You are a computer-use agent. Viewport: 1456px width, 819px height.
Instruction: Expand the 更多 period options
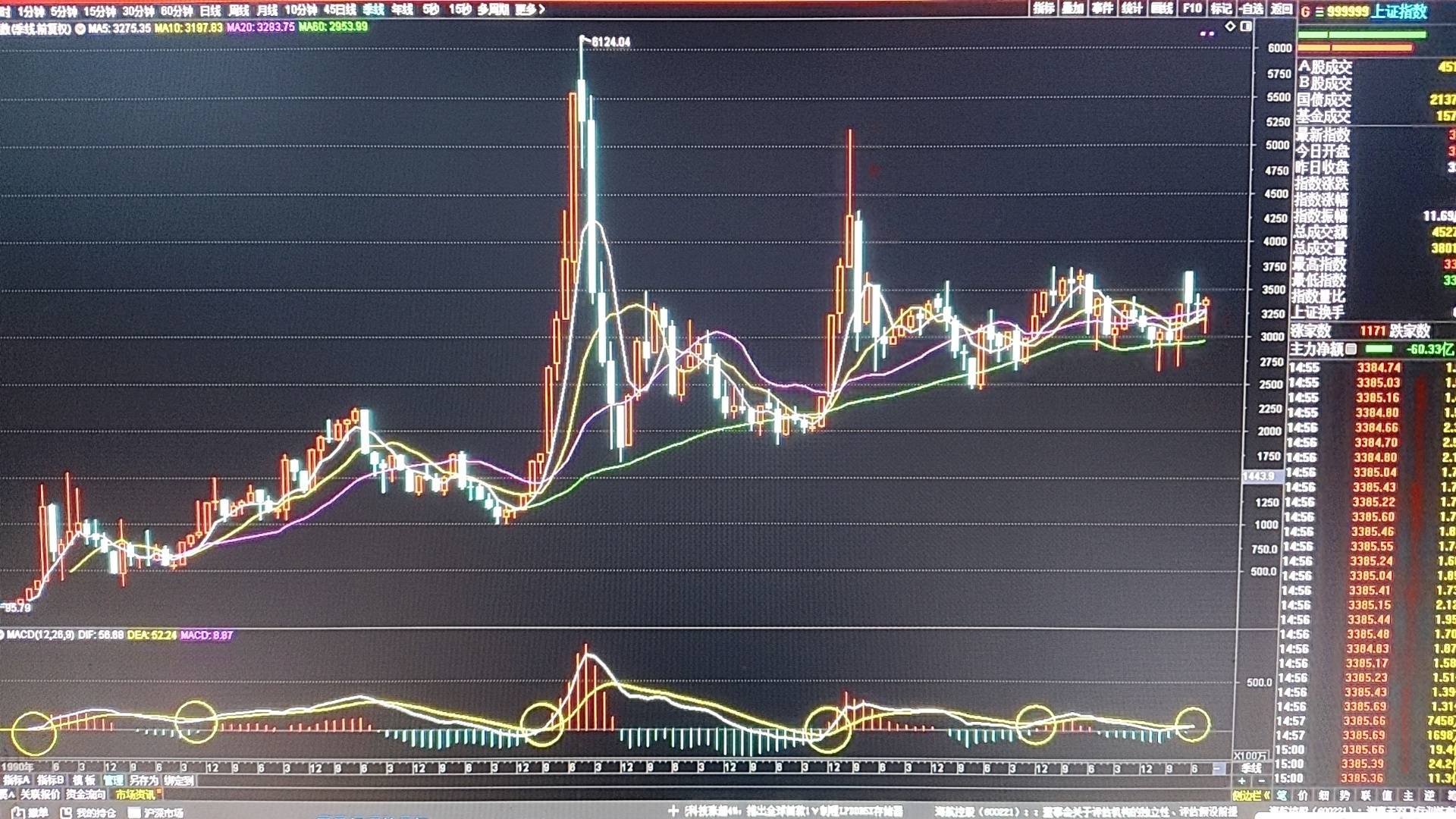pyautogui.click(x=529, y=10)
